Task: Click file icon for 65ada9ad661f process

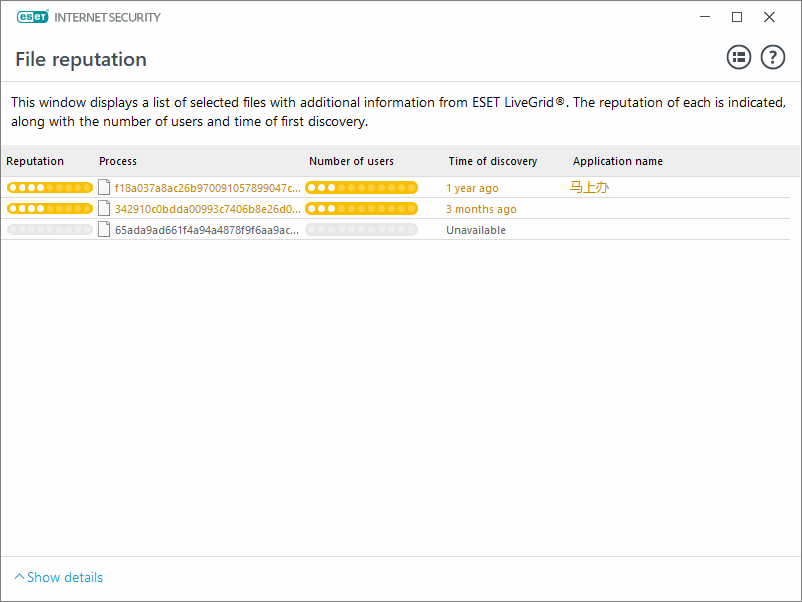Action: tap(104, 230)
